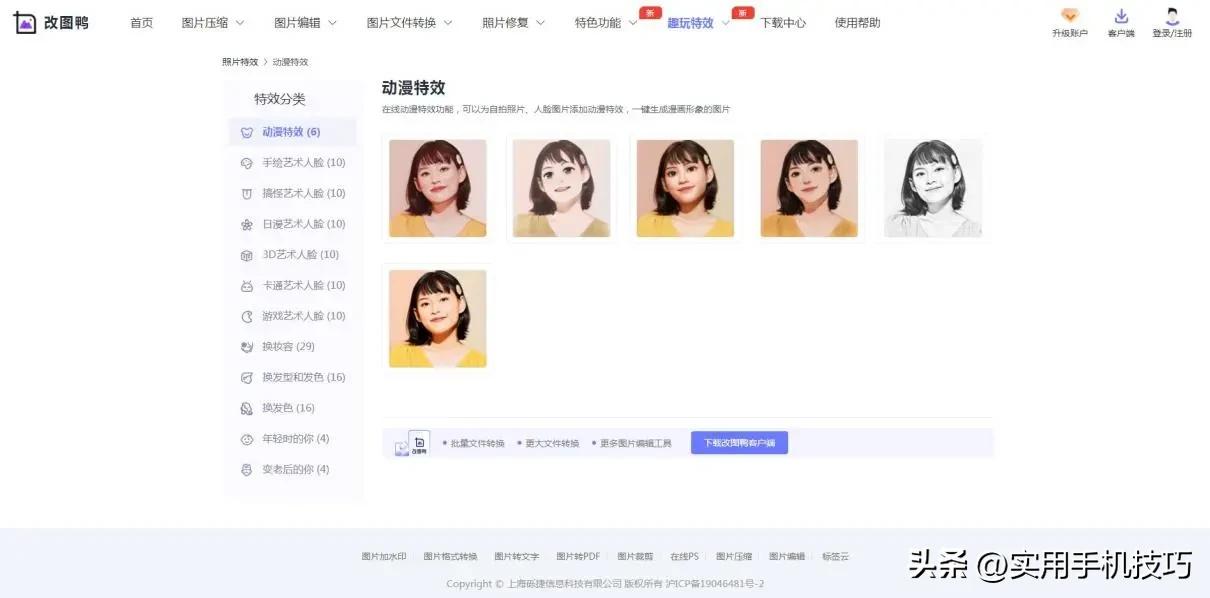The image size is (1210, 598).
Task: Open the 手绘艺术人脸 category via its face icon
Action: point(245,162)
